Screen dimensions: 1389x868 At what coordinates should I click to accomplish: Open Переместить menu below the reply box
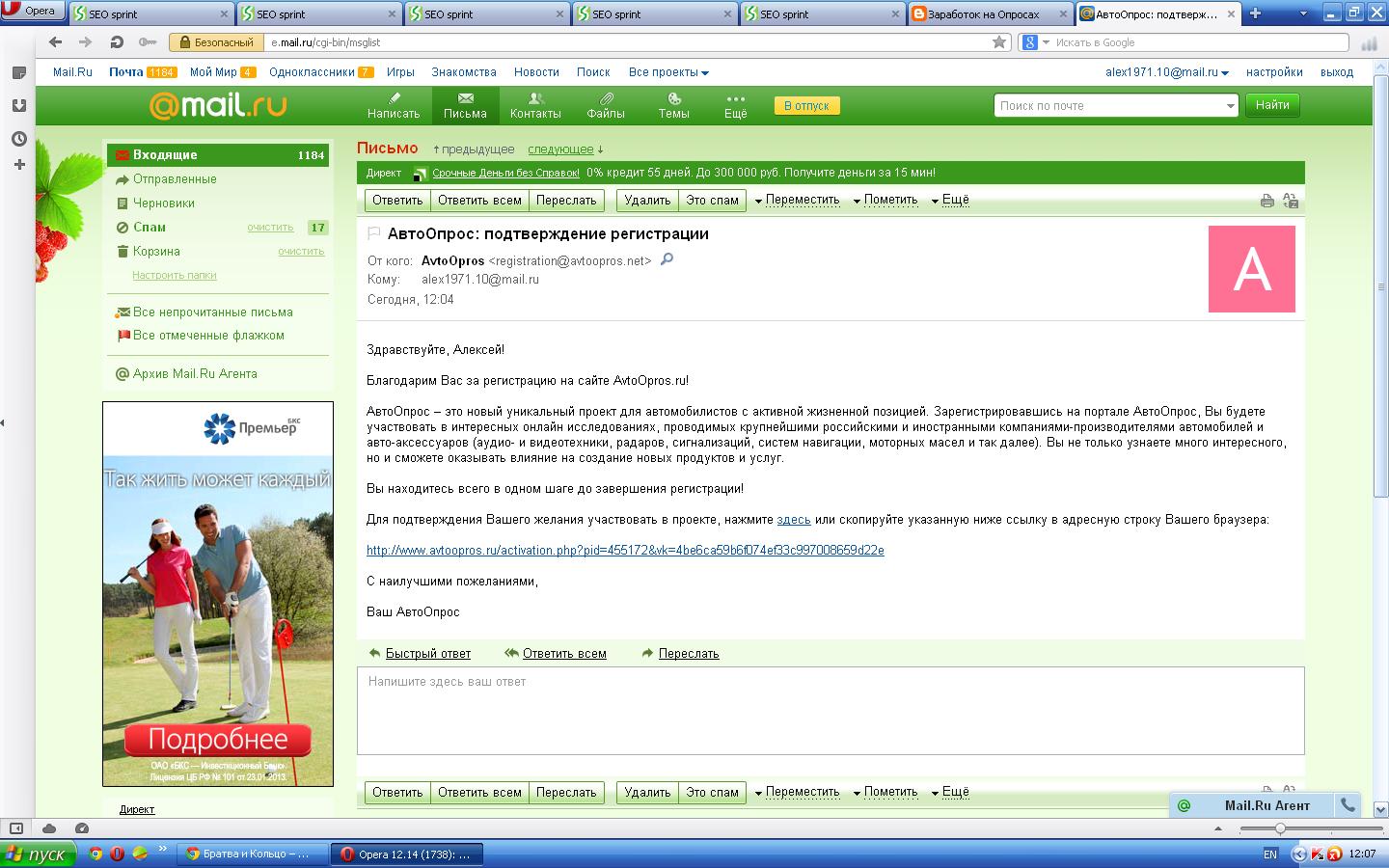coord(797,793)
